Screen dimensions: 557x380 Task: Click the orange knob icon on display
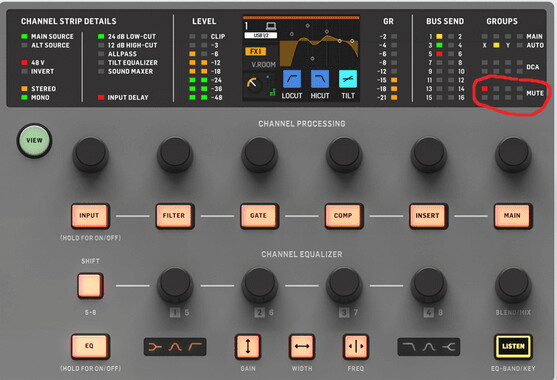253,84
